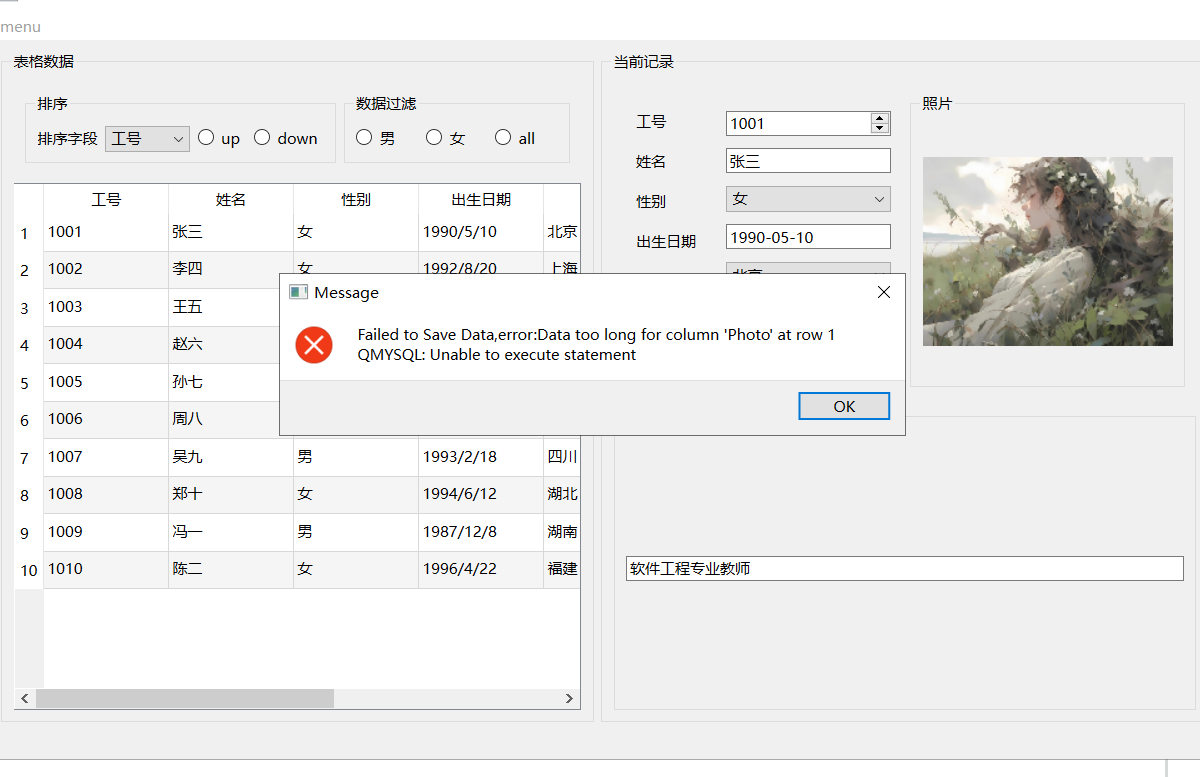Click the 福建 cell in row 10

[562, 569]
